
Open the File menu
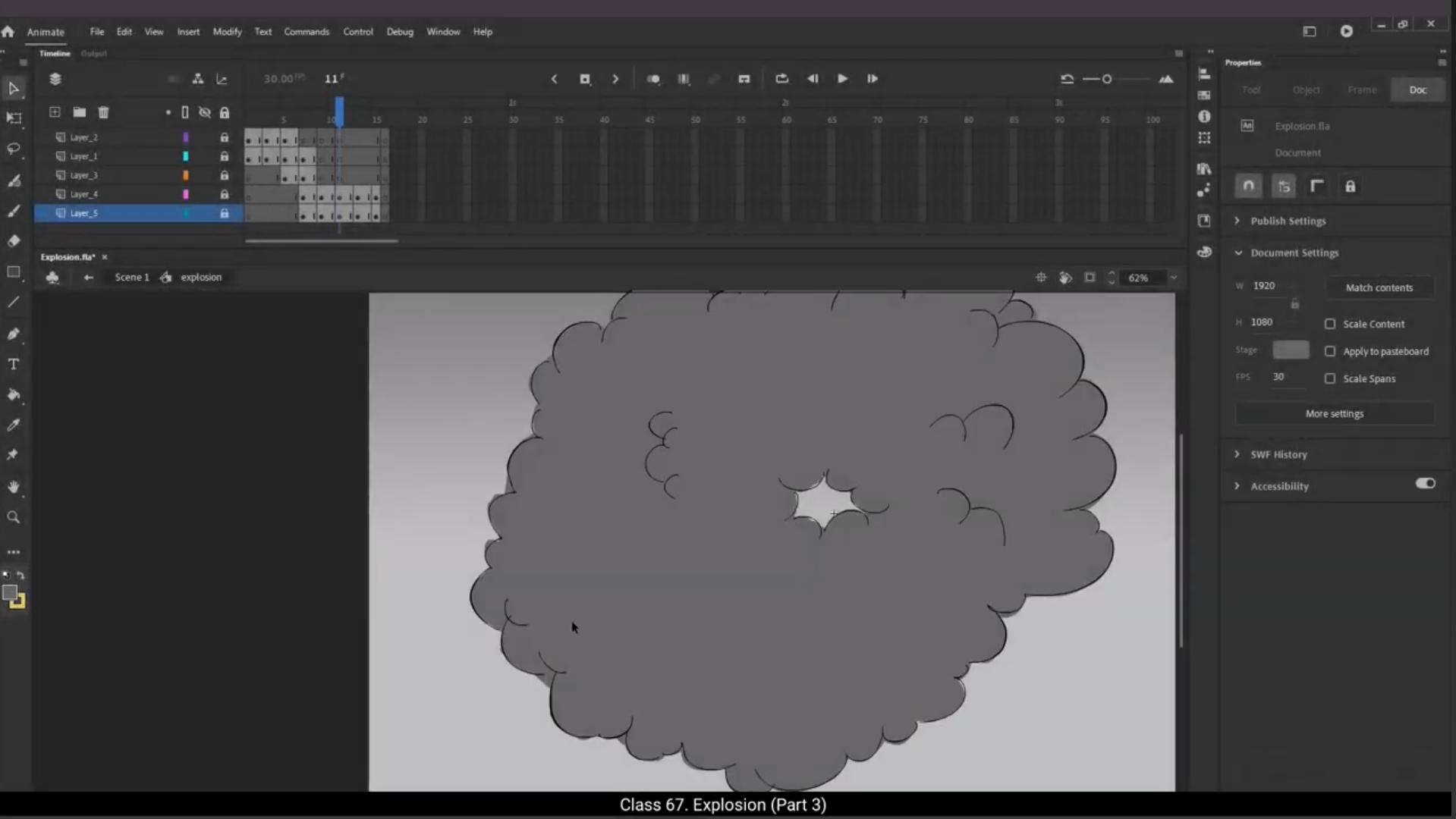(x=97, y=32)
